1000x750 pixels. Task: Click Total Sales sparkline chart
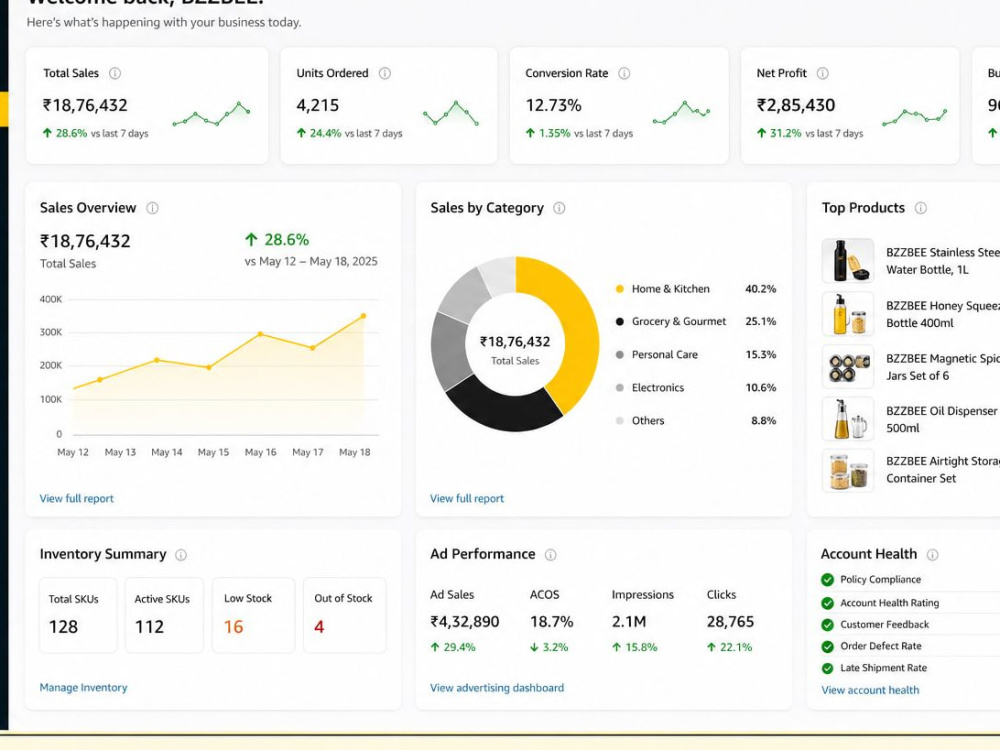coord(211,114)
